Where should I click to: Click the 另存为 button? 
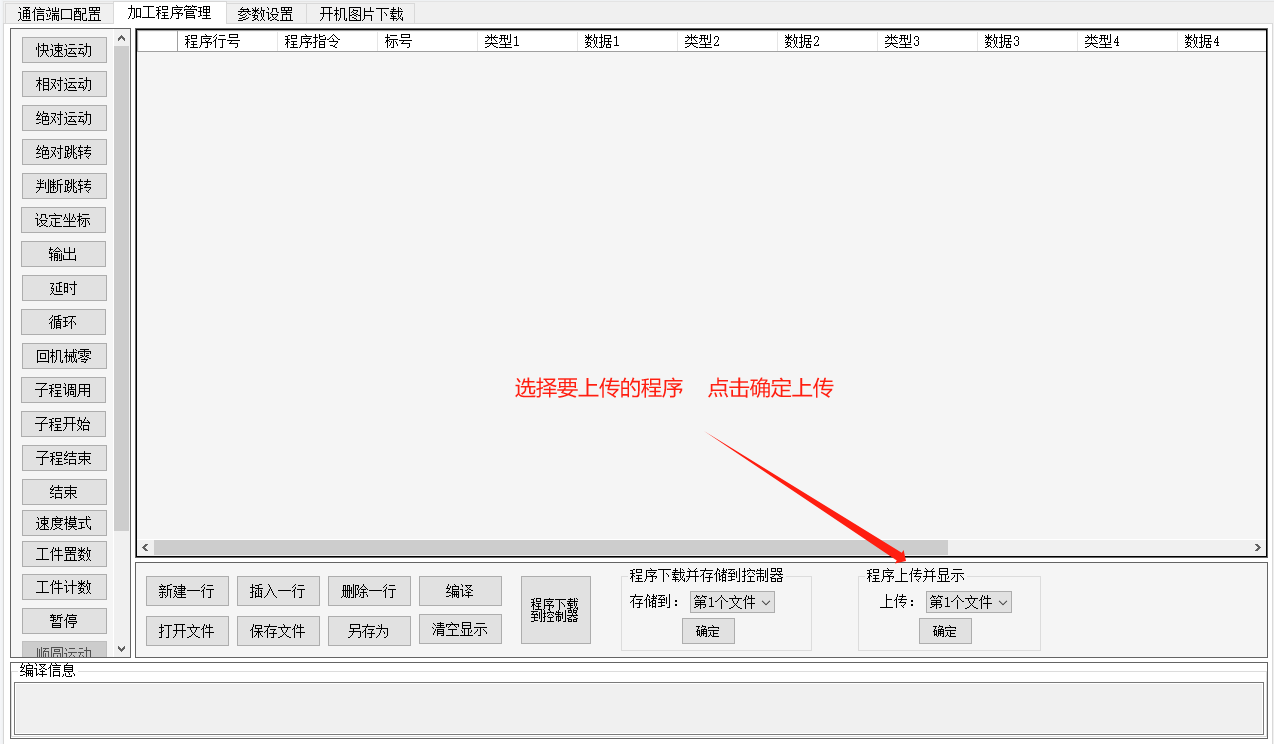pyautogui.click(x=369, y=631)
